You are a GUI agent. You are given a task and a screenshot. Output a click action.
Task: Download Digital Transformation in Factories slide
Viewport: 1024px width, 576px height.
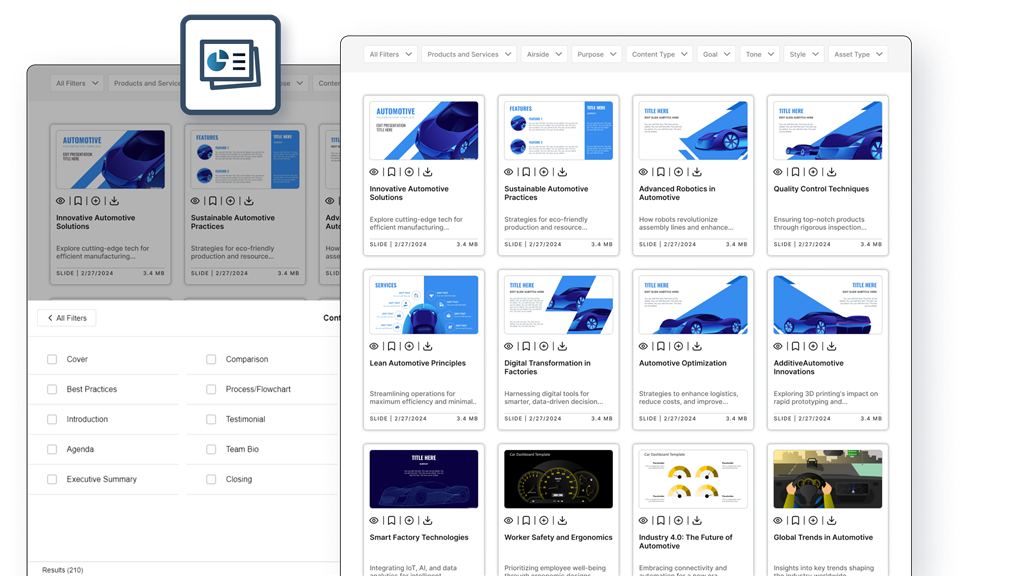562,347
